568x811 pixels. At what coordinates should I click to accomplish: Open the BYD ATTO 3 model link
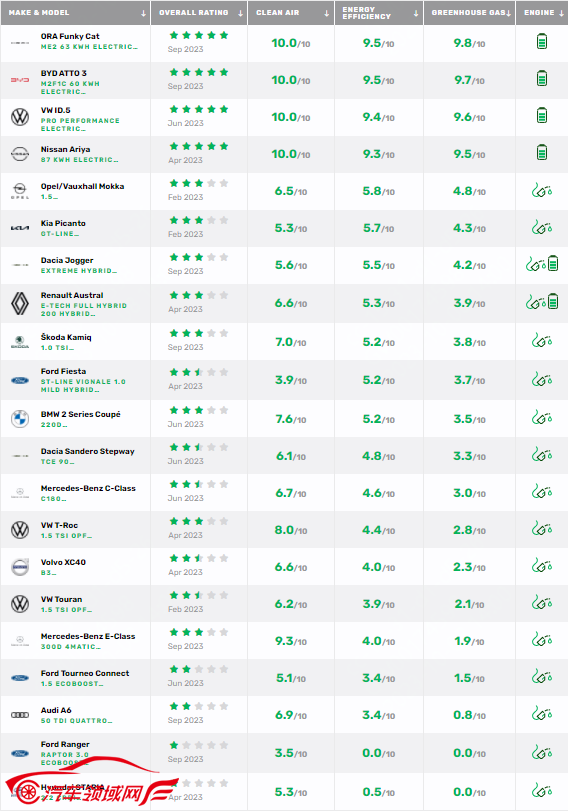point(64,73)
